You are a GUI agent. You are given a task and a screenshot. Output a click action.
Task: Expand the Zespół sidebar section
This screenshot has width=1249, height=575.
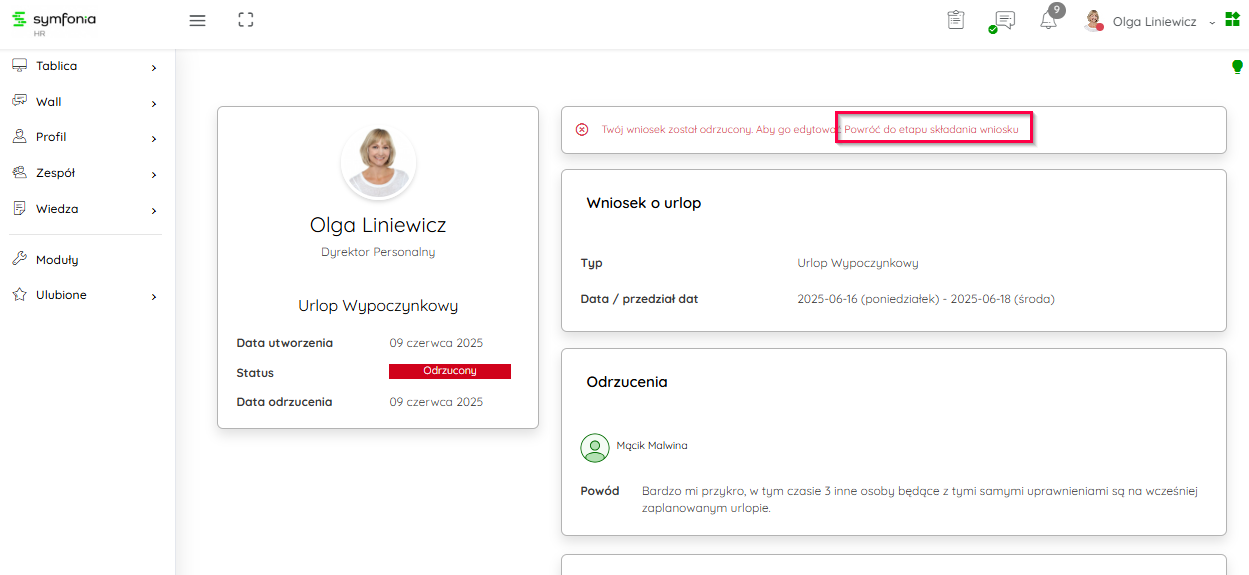(85, 173)
